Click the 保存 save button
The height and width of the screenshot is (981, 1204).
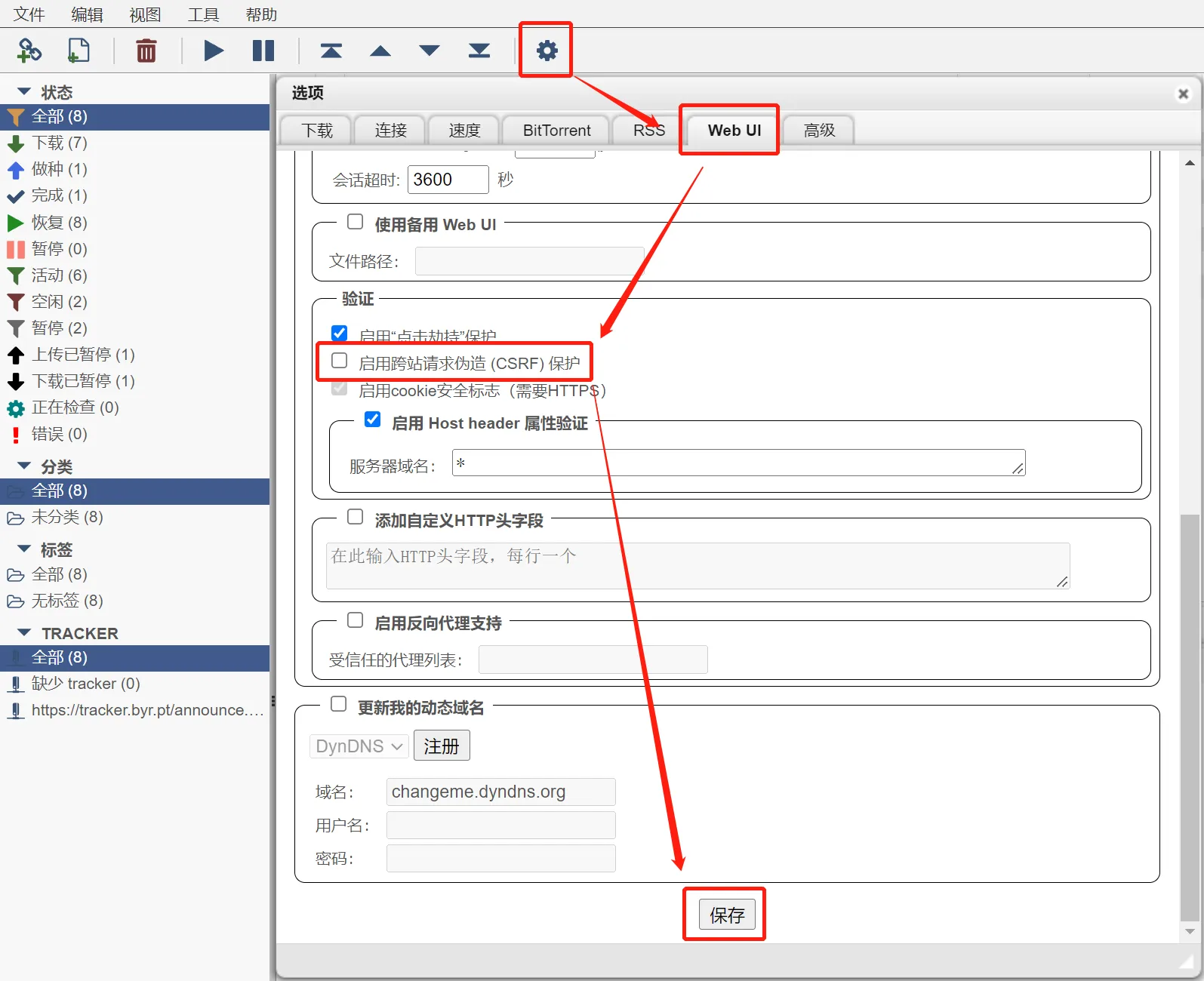[x=726, y=915]
